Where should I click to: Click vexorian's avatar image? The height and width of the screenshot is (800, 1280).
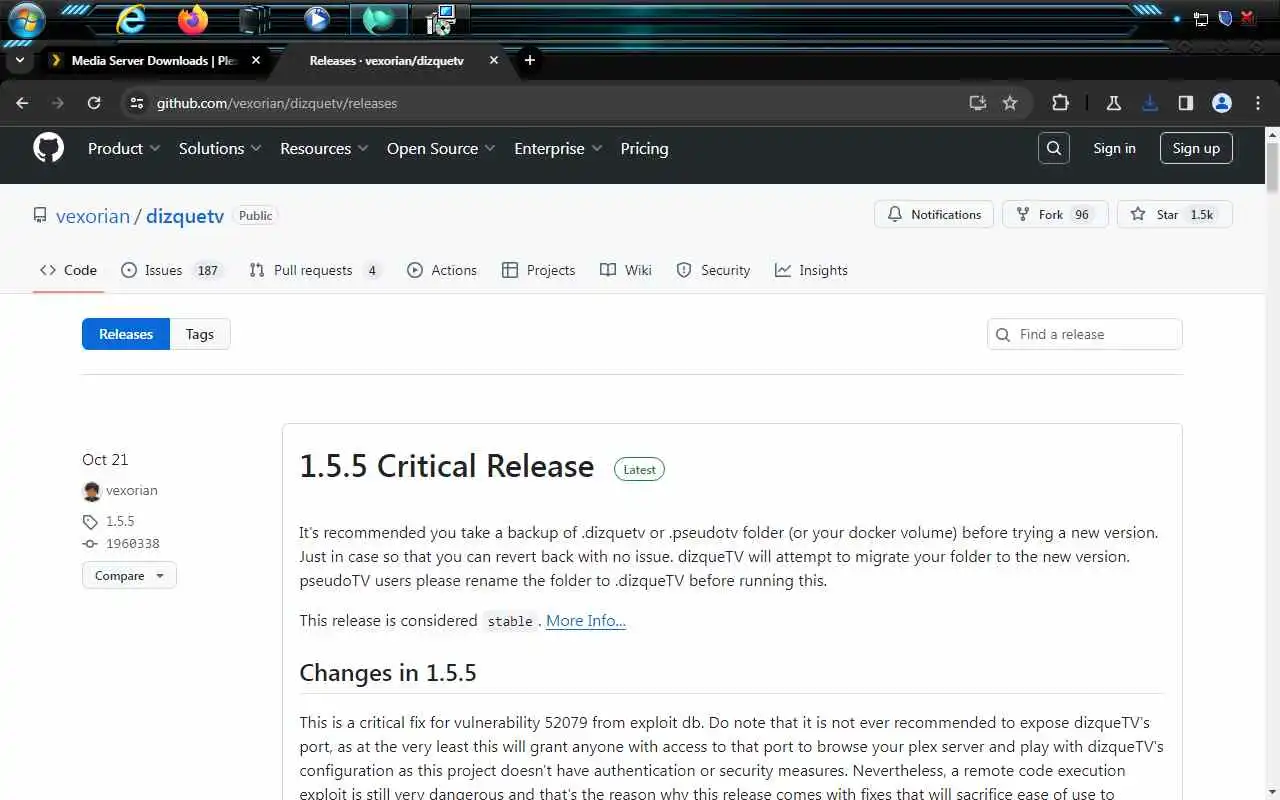92,491
